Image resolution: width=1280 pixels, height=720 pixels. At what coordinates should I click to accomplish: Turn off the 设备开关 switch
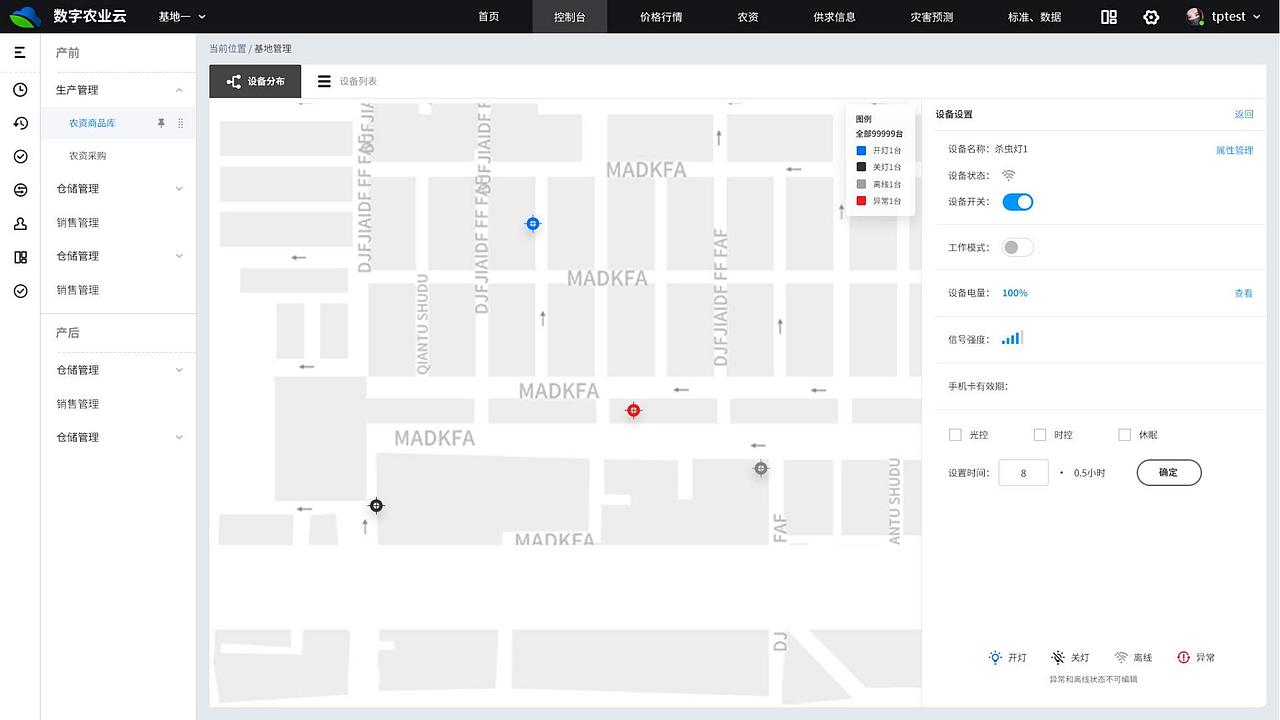pos(1018,202)
